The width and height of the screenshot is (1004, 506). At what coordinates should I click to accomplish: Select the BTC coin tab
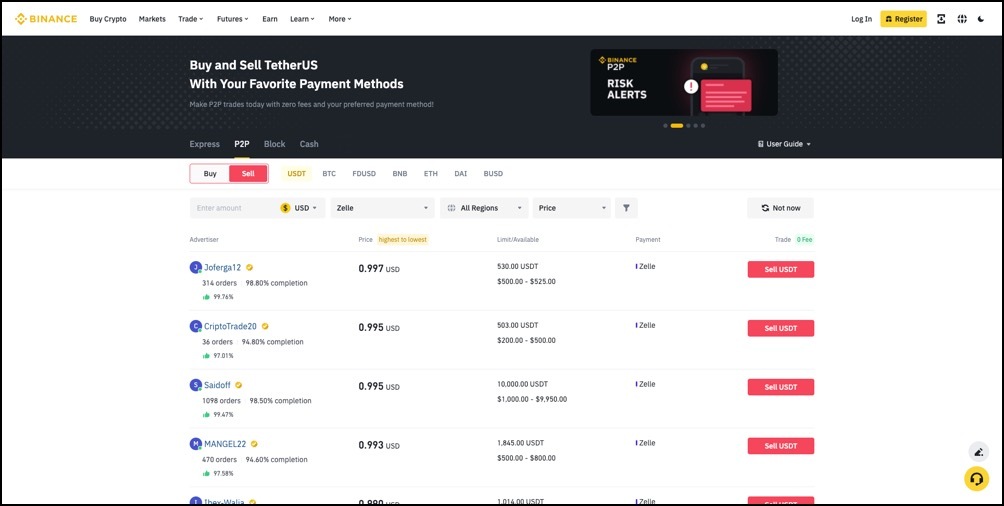[x=329, y=174]
